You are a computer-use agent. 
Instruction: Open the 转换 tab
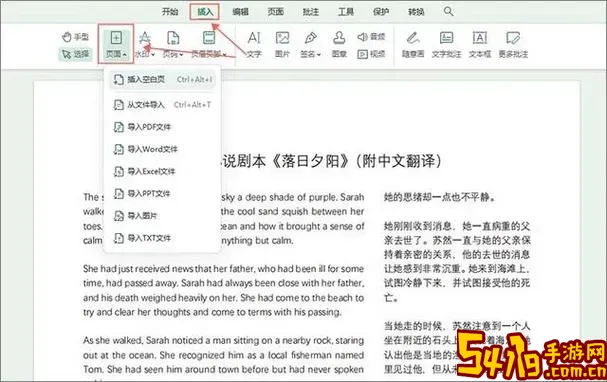point(416,12)
